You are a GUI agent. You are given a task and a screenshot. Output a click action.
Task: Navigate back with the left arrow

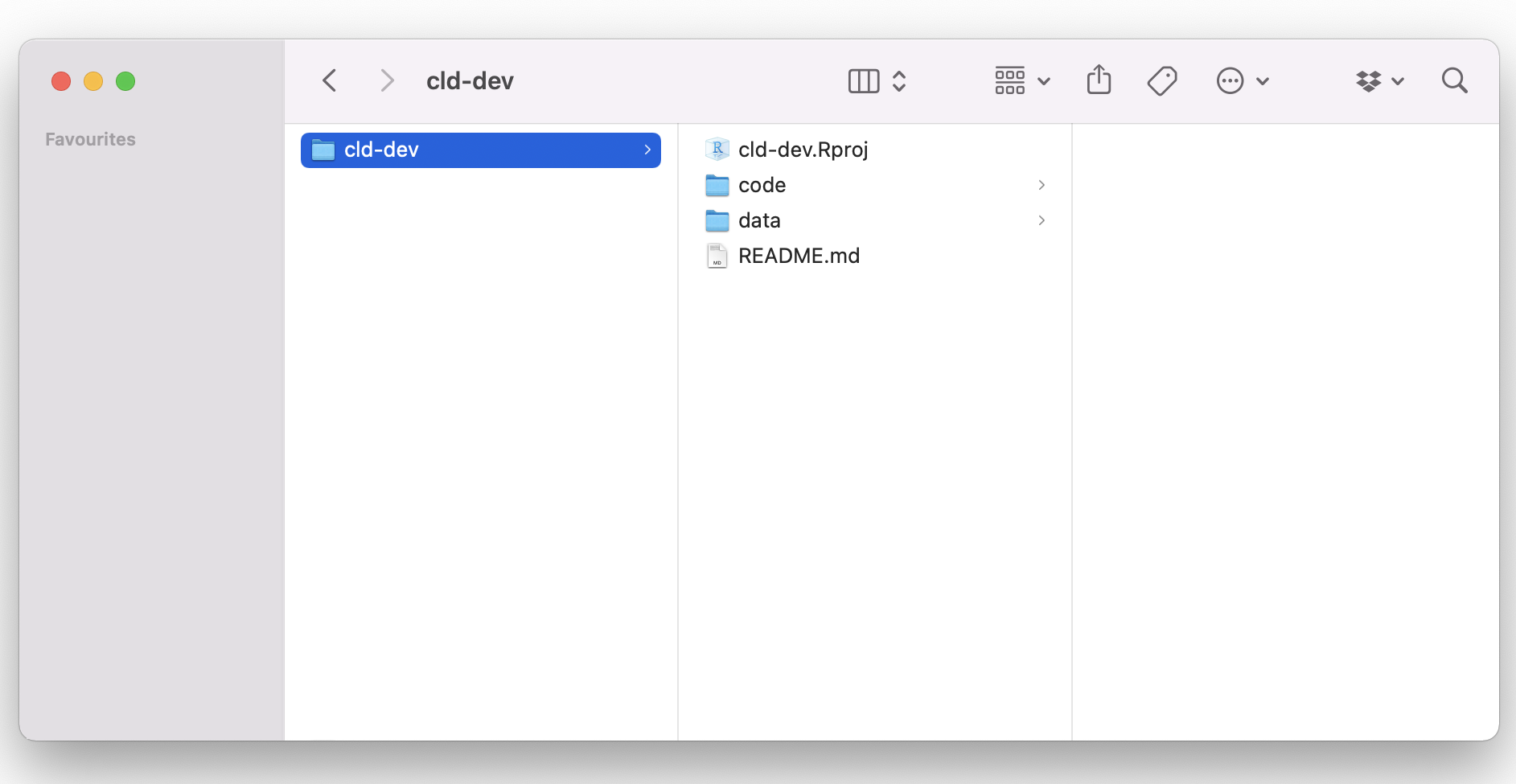pyautogui.click(x=329, y=80)
